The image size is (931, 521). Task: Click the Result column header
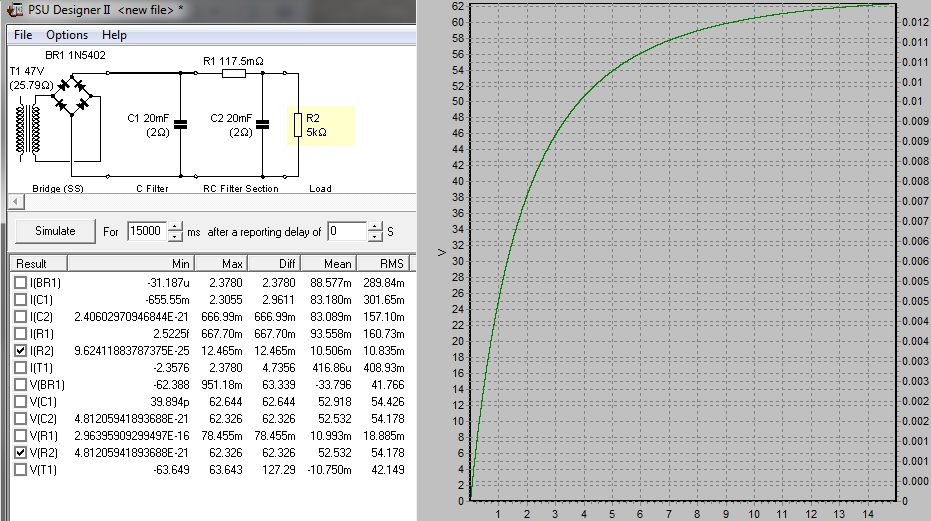coord(39,264)
